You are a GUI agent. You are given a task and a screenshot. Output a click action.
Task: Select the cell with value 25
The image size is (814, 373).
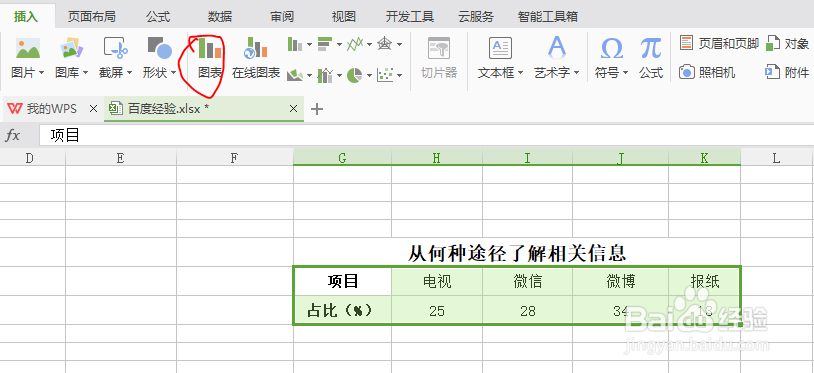(x=437, y=310)
